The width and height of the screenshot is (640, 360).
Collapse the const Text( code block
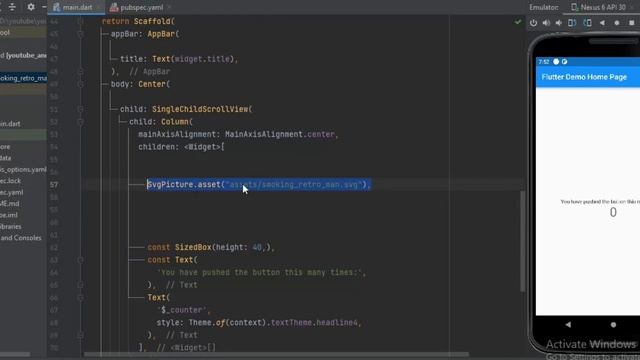tap(80, 260)
